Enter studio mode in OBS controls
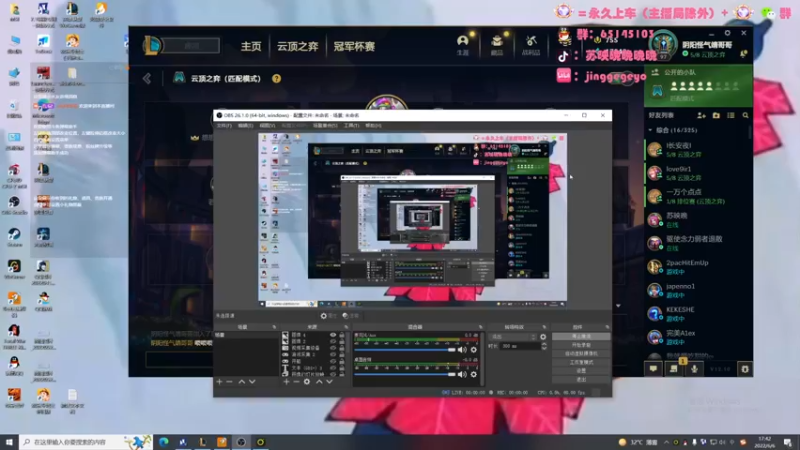Image resolution: width=800 pixels, height=450 pixels. click(x=581, y=362)
